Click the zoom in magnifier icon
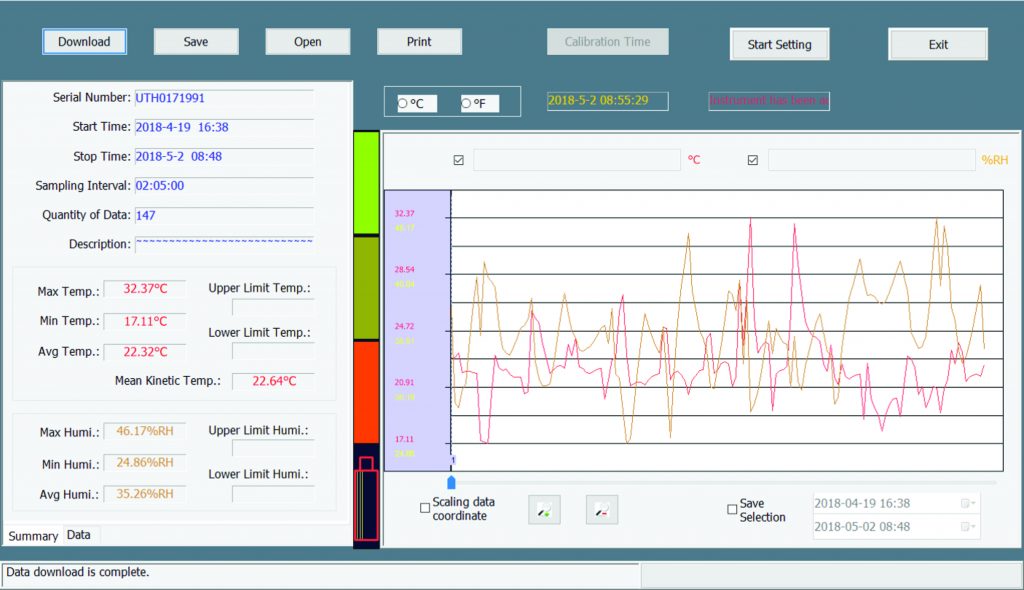This screenshot has width=1024, height=590. click(x=544, y=510)
